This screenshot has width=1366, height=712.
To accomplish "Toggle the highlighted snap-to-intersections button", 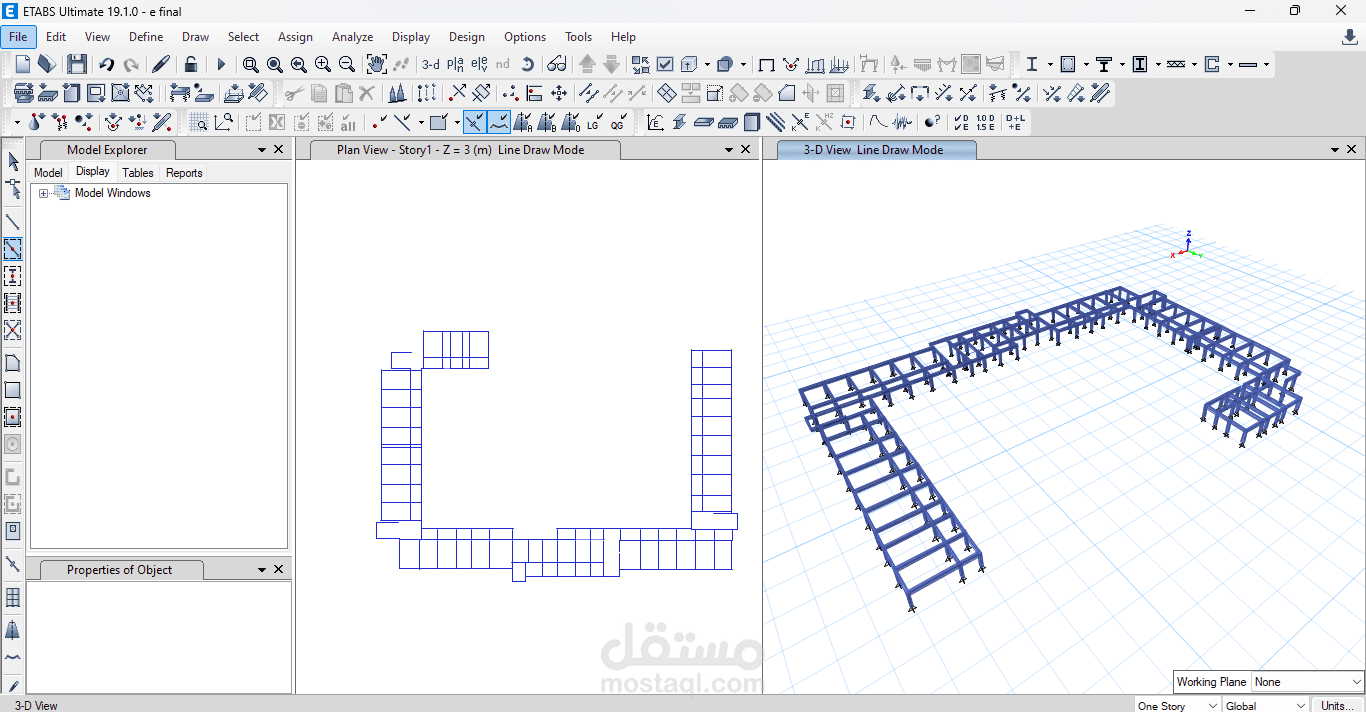I will (x=474, y=122).
